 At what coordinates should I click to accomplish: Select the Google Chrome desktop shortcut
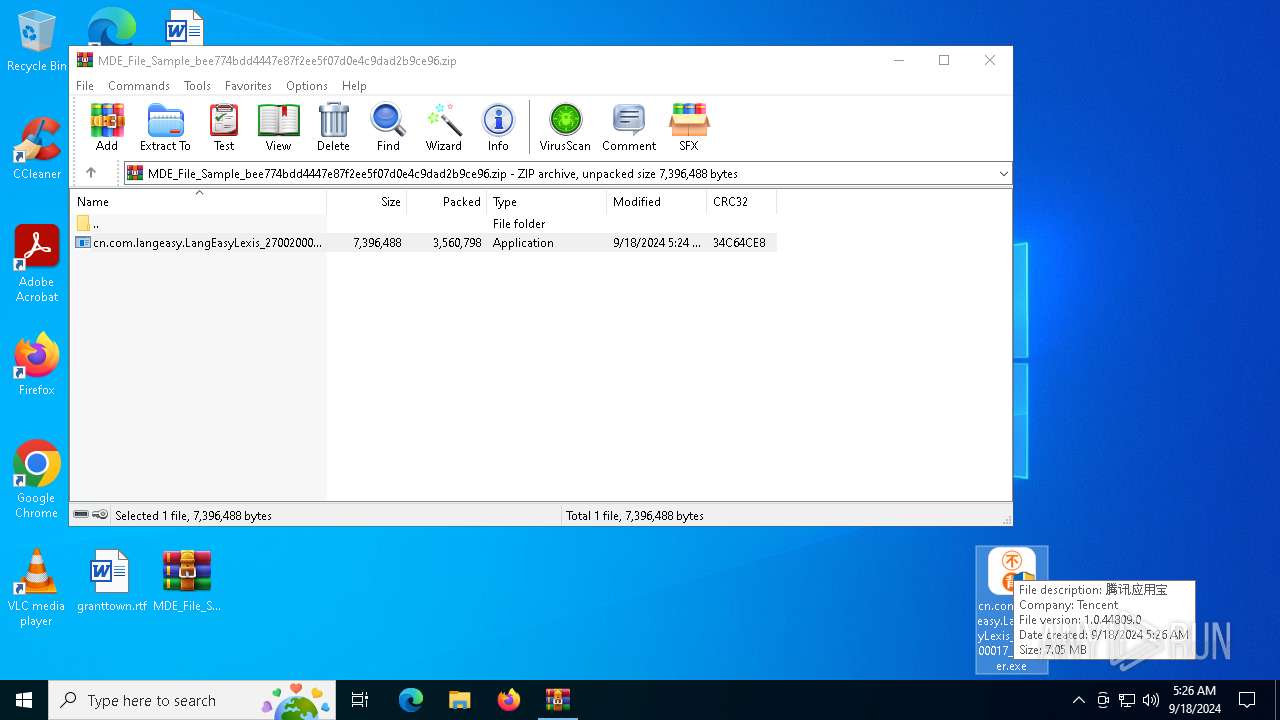(37, 479)
